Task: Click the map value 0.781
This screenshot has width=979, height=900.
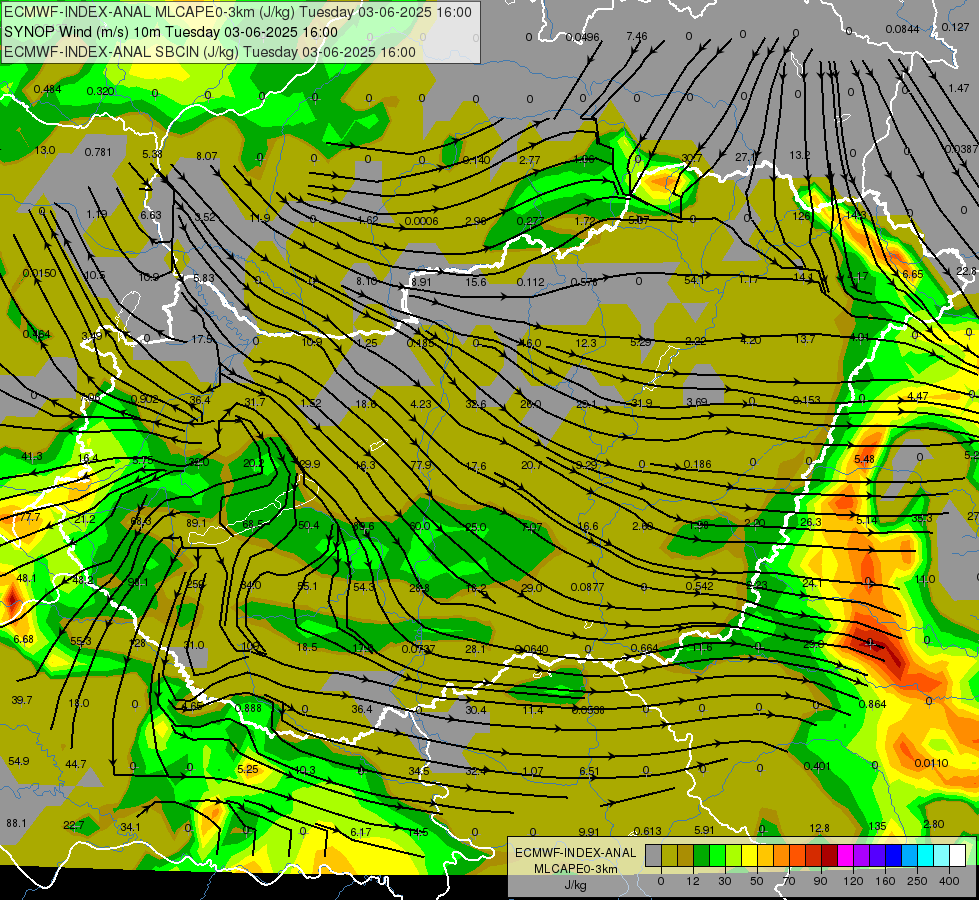Action: coord(98,152)
